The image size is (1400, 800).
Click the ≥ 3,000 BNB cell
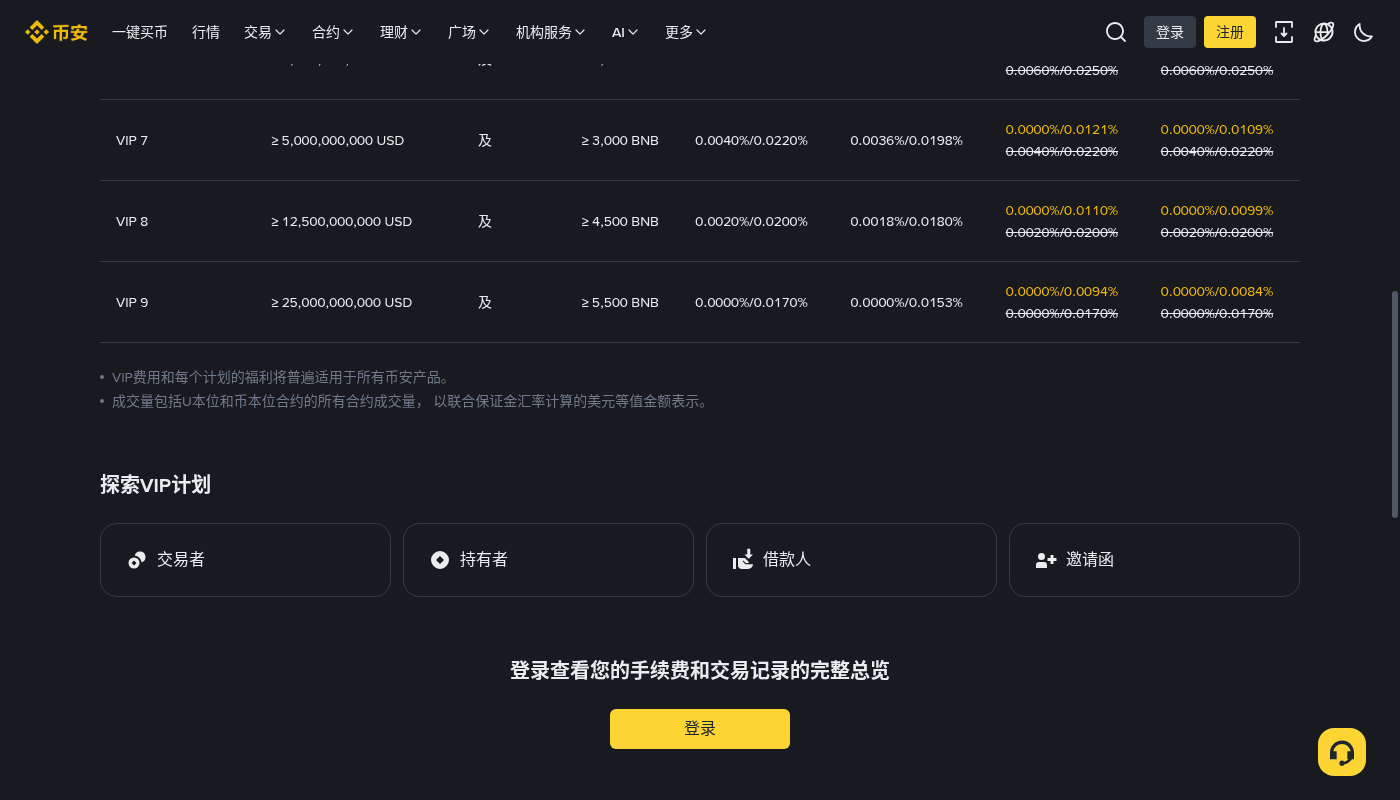click(x=620, y=141)
